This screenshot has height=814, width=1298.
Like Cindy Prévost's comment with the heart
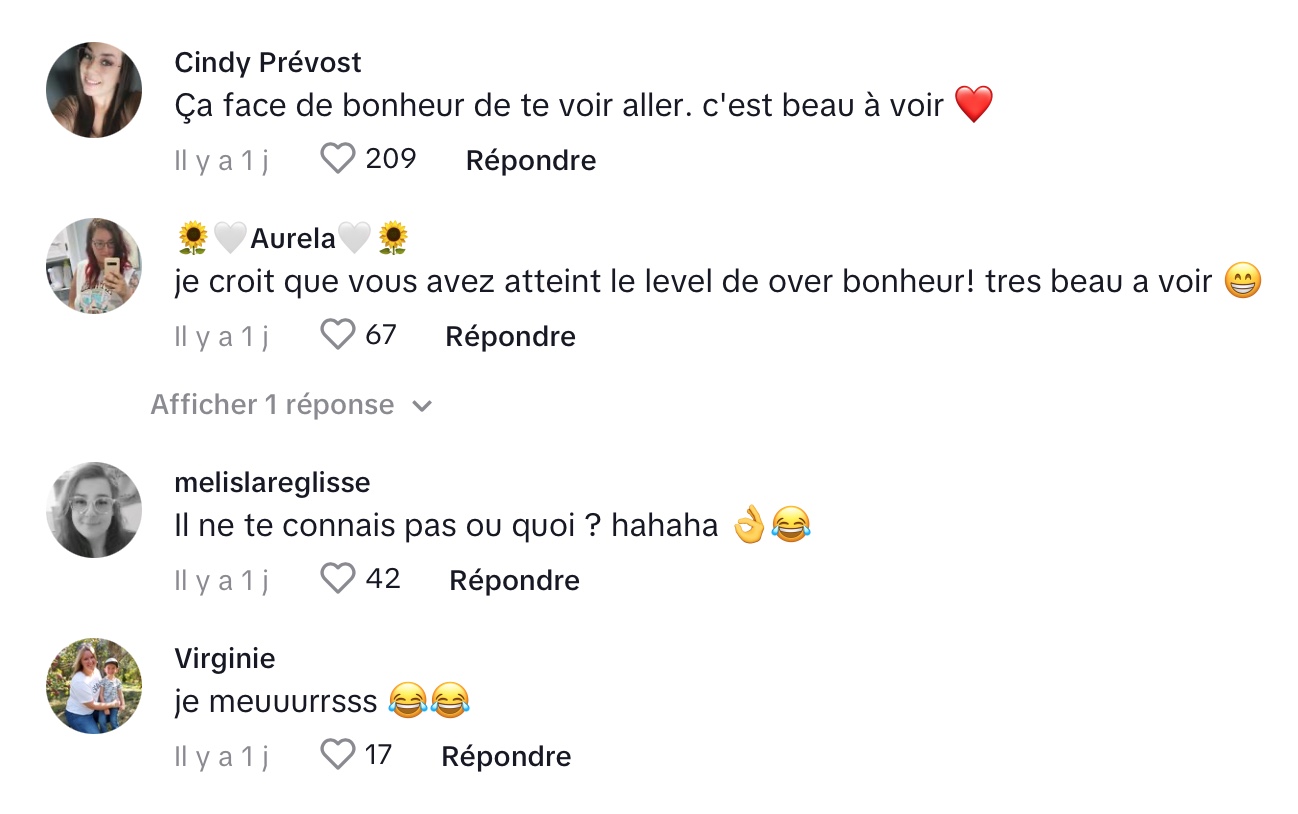338,159
